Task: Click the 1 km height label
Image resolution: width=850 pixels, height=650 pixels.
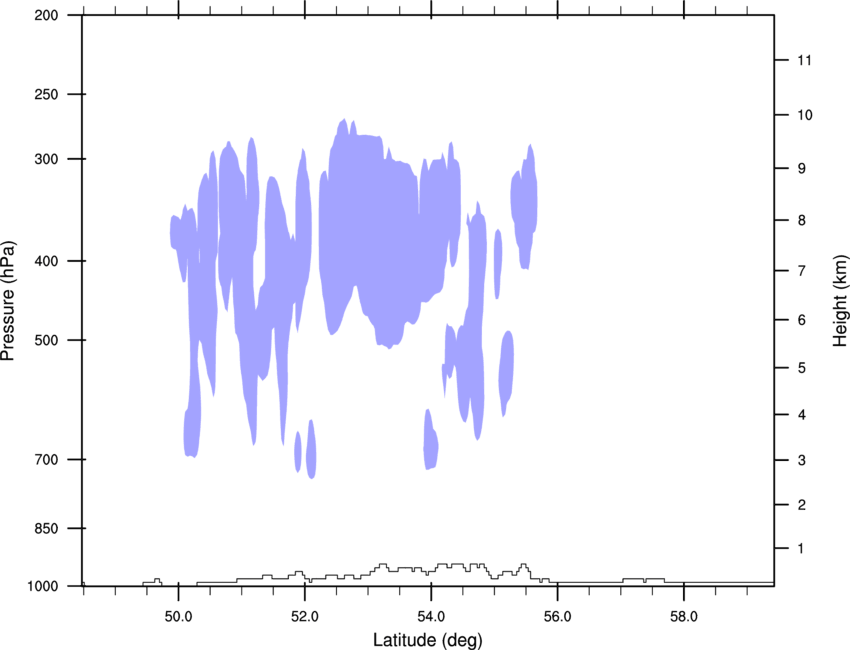Action: [801, 549]
